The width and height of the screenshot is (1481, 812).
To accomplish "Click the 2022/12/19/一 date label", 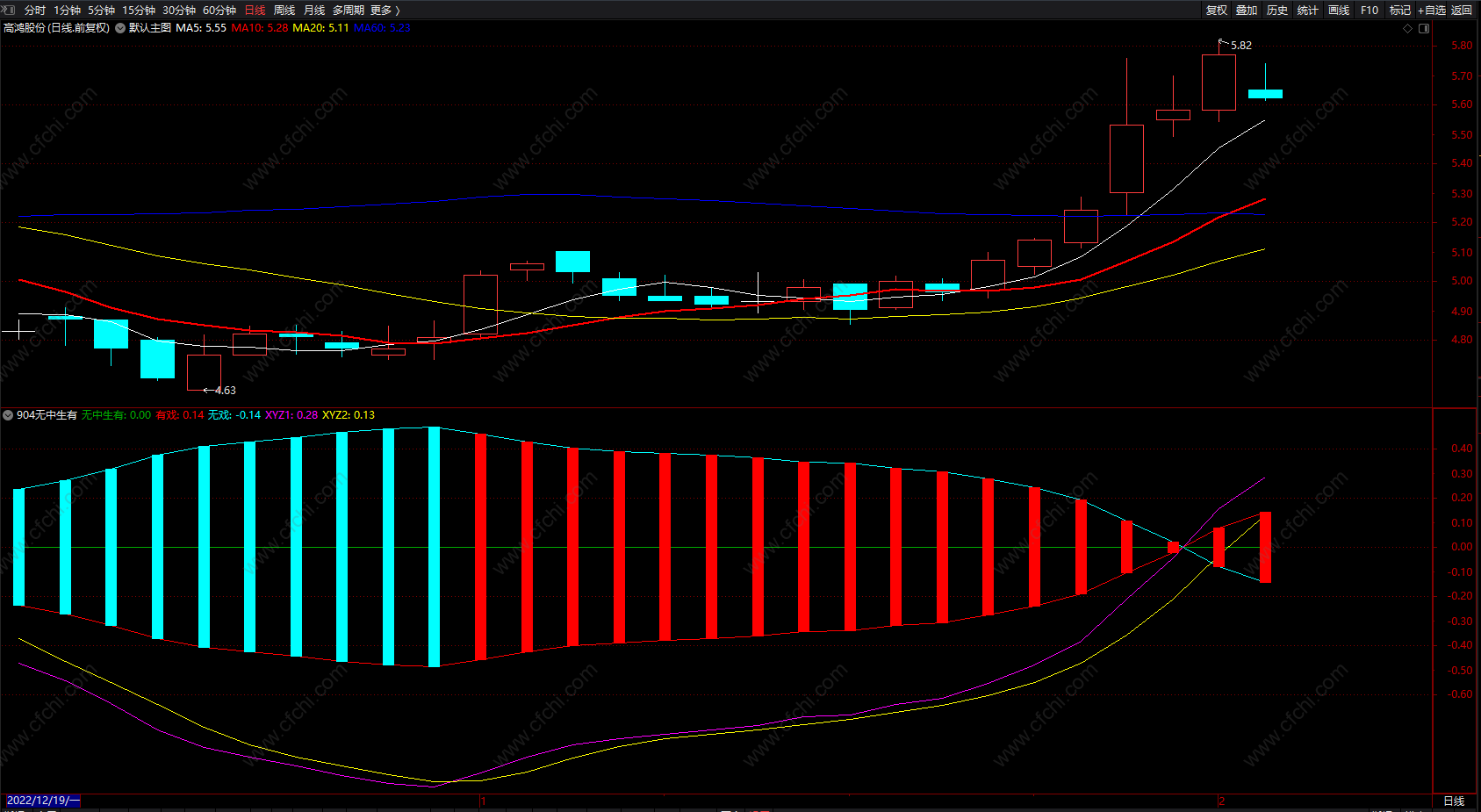I will coord(43,801).
